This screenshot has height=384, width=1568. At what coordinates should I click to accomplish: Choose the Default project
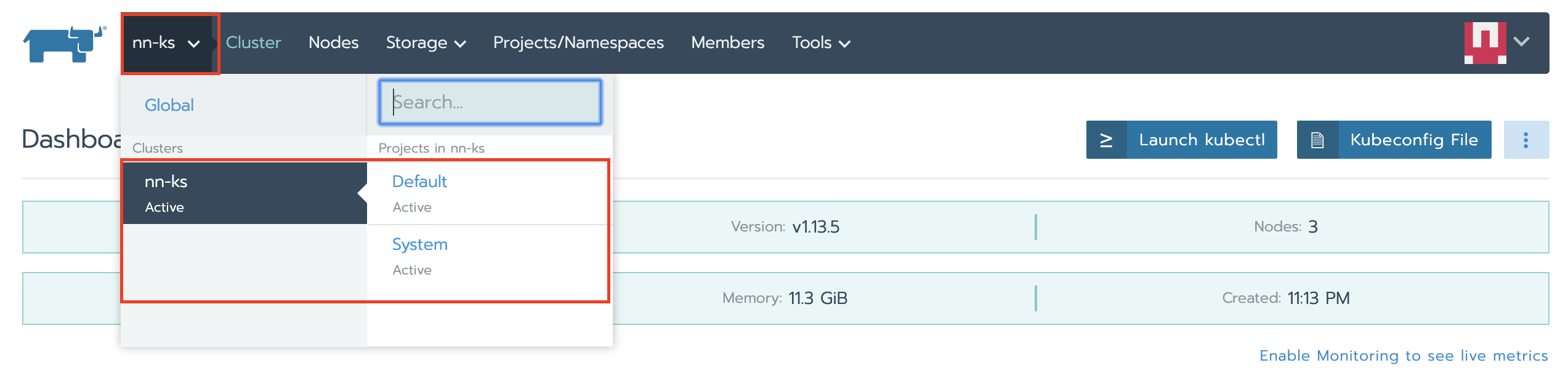click(x=419, y=182)
